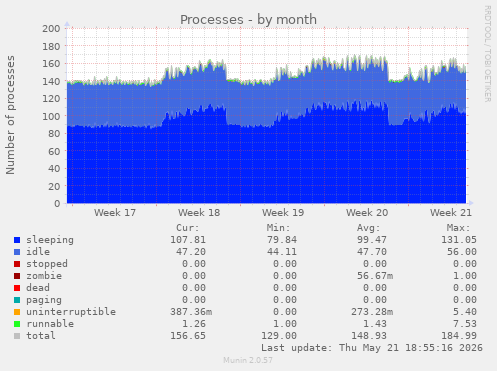Click the 'stopped' legend label
Viewport: 497px width, 371px height.
coord(47,264)
